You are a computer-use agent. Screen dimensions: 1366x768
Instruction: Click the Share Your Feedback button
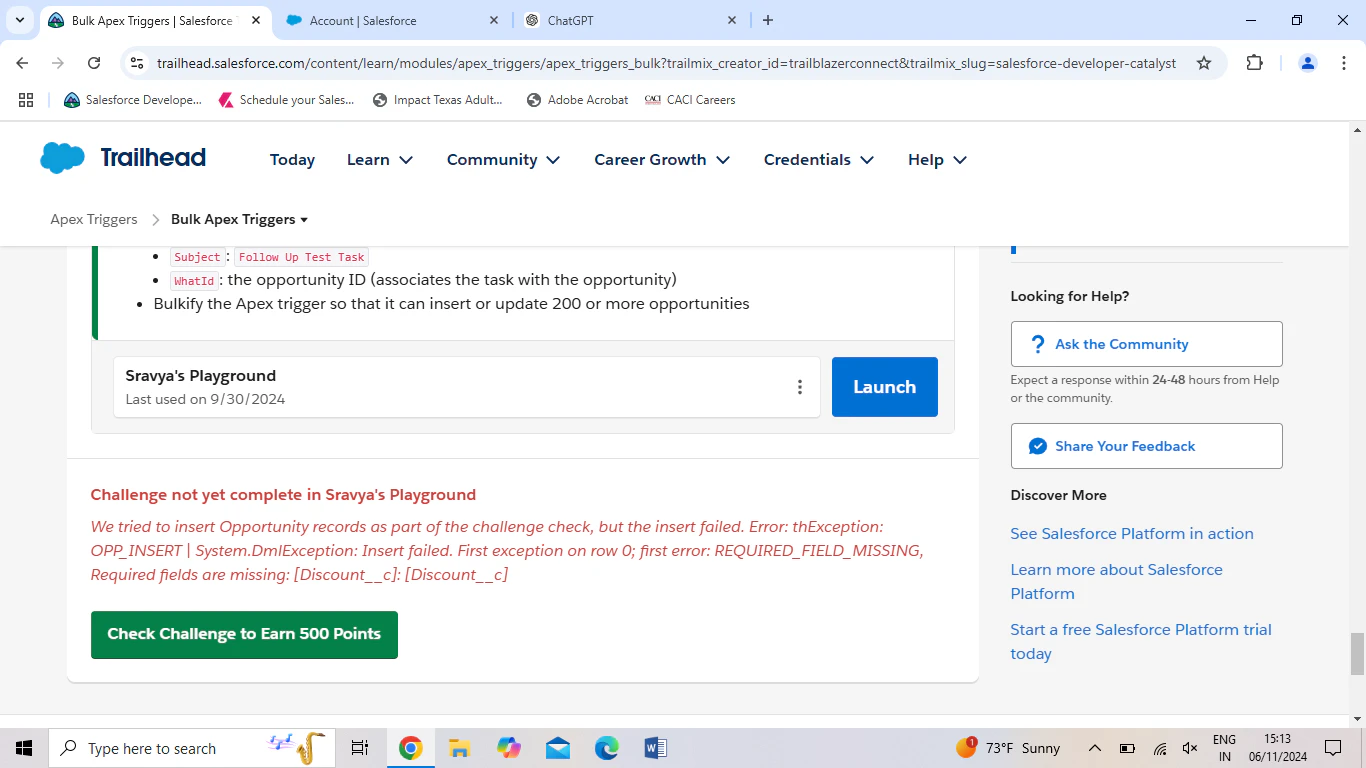point(1146,446)
